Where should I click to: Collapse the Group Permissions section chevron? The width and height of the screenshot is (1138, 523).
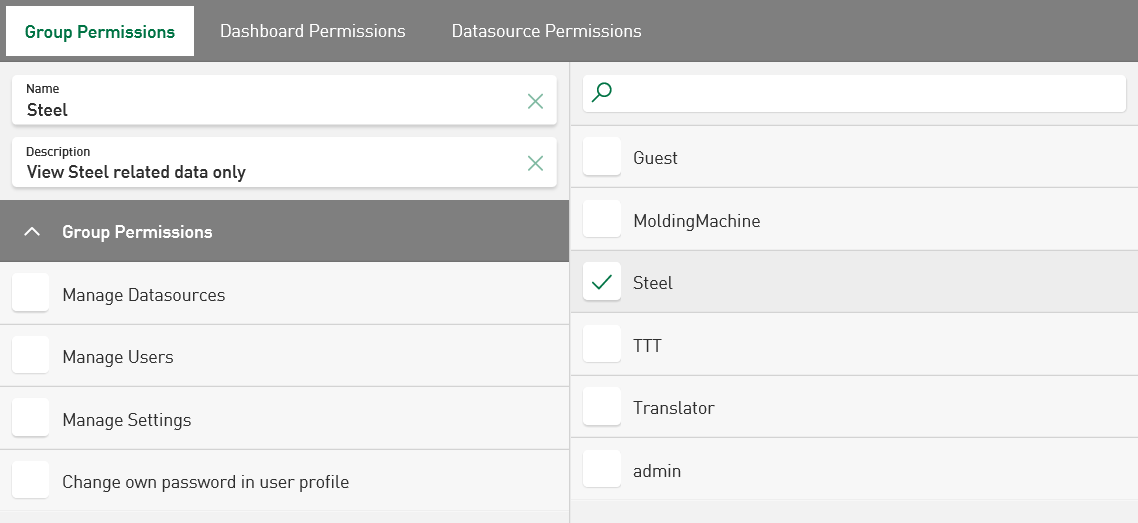(x=32, y=232)
